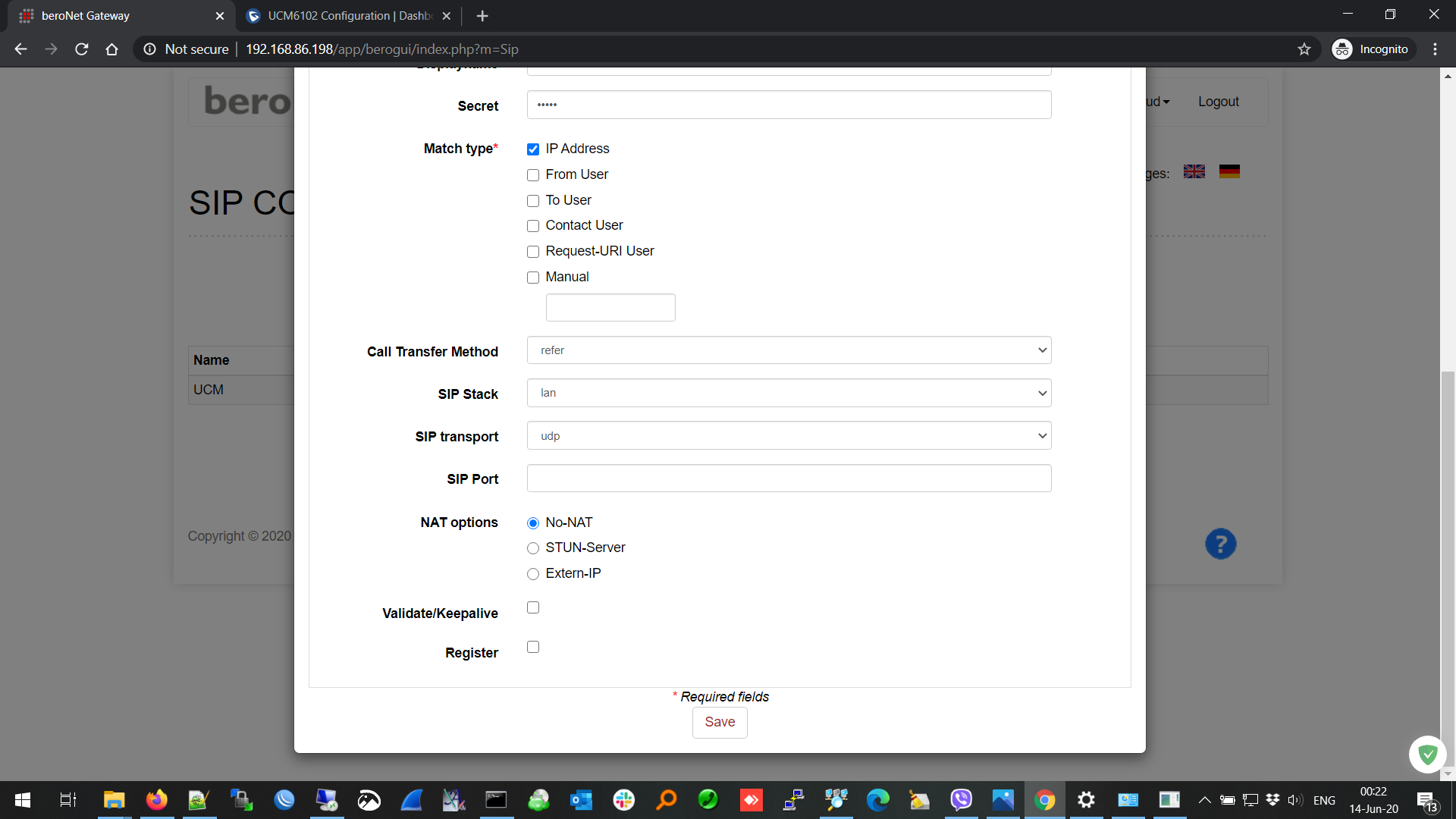Click the Windows Start button
1456x819 pixels.
(23, 800)
